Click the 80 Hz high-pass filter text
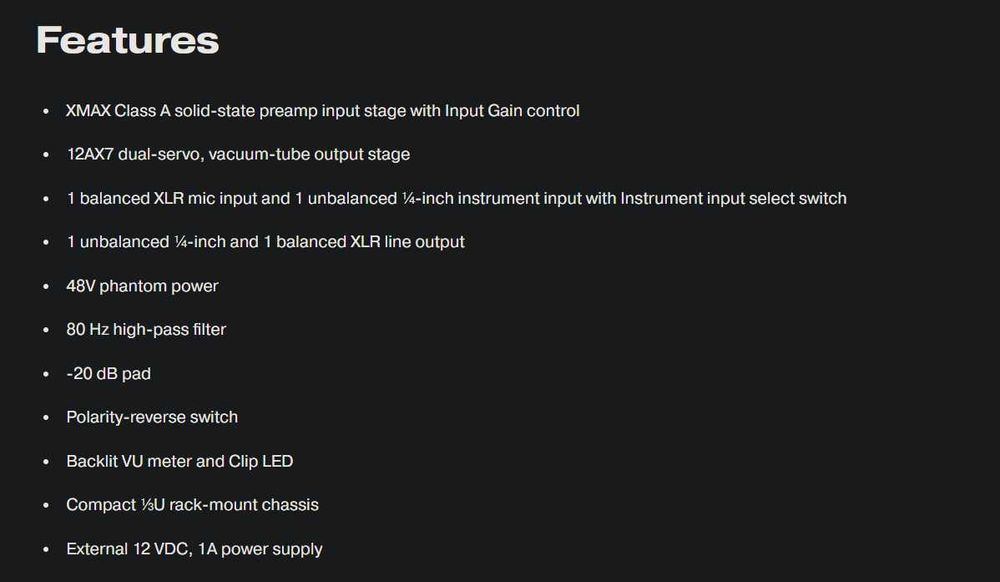 tap(146, 329)
